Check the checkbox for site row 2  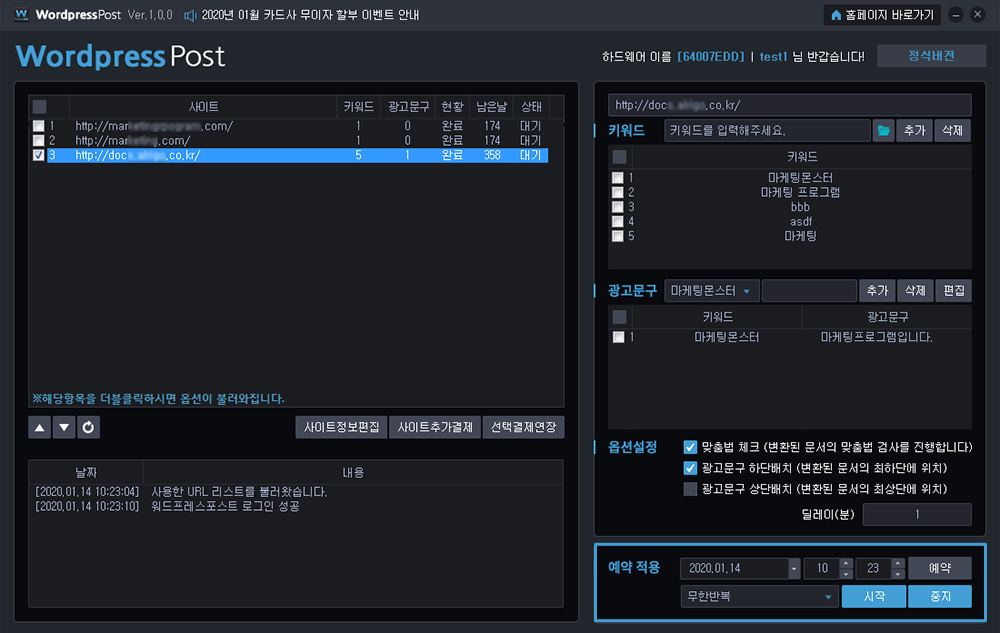39,140
